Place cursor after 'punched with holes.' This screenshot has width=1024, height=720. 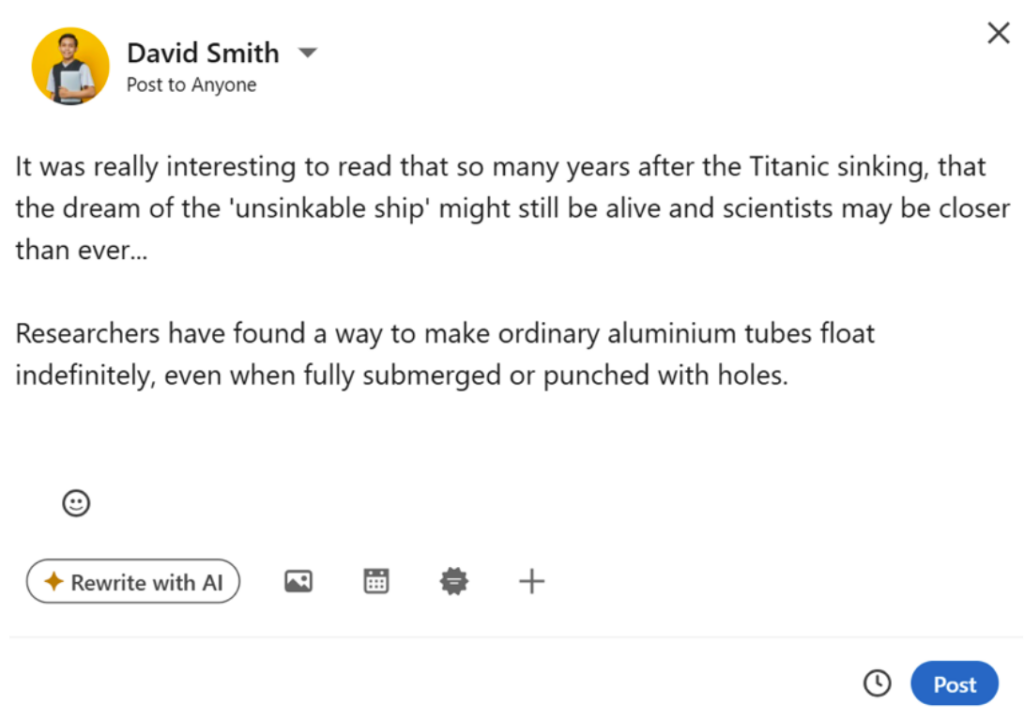point(790,375)
